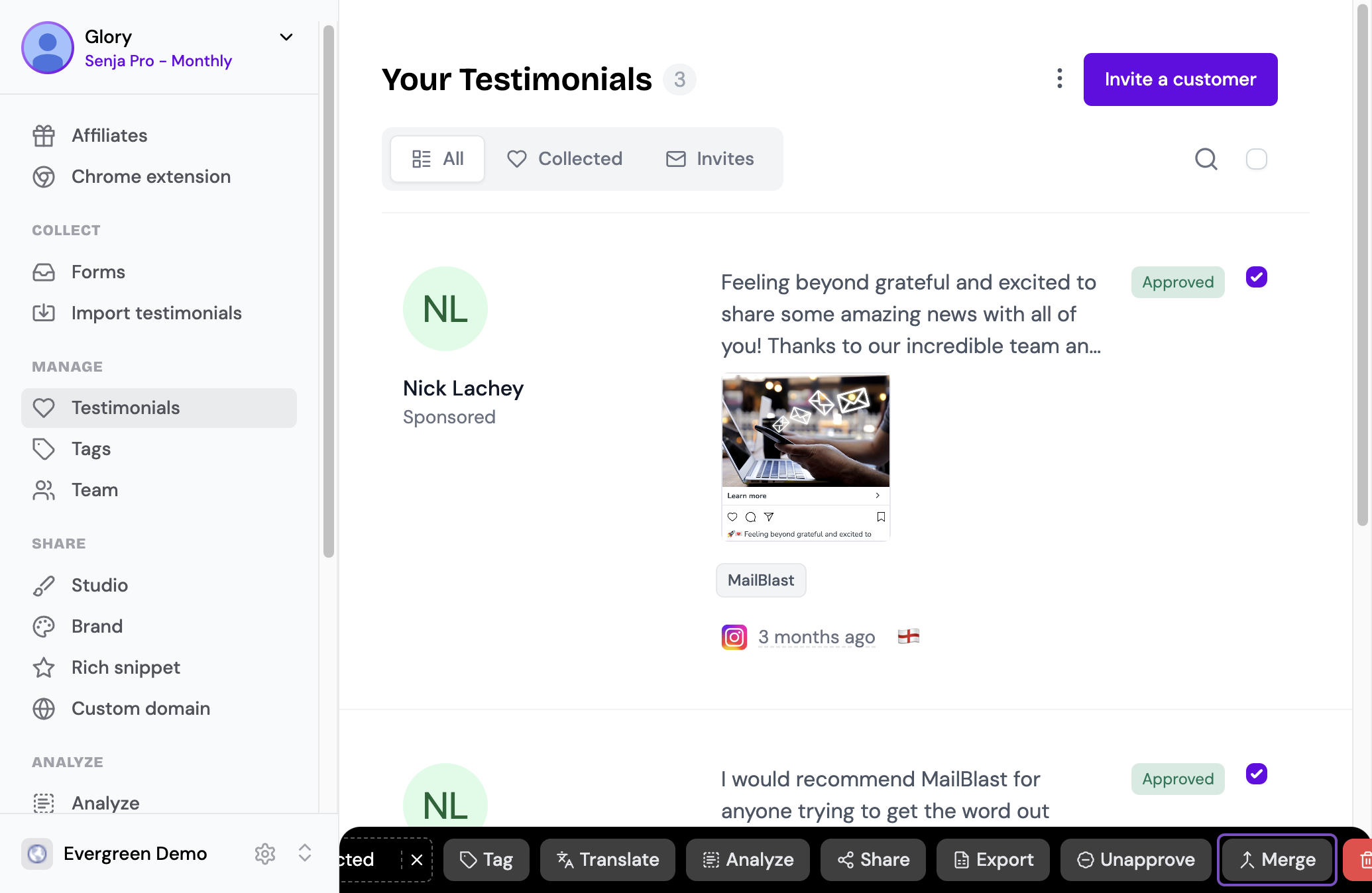Expand the Glory account dropdown

click(x=286, y=37)
